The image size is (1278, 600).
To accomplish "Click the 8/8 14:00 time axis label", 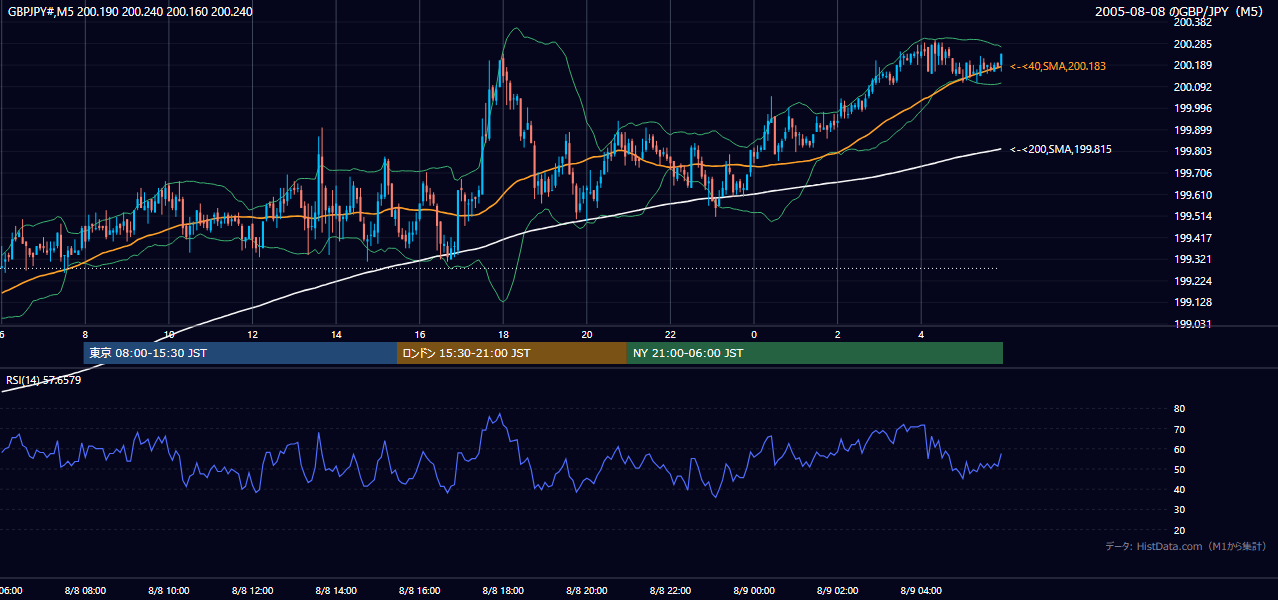I will pos(336,591).
